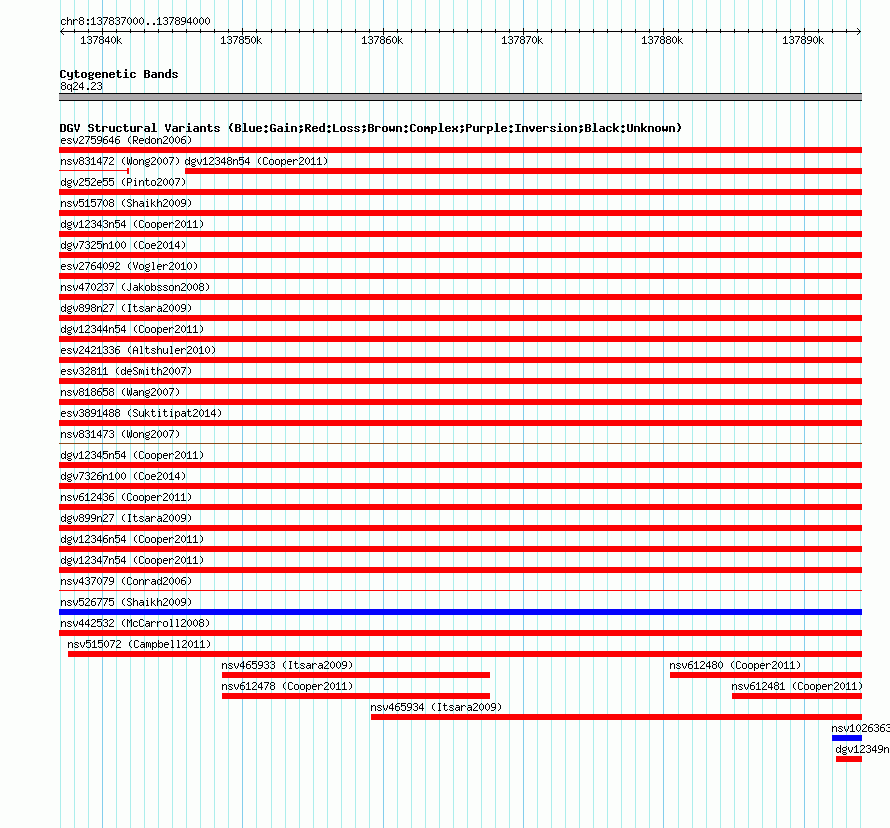Open nsv612436 (Cooper2011) label

[x=126, y=497]
